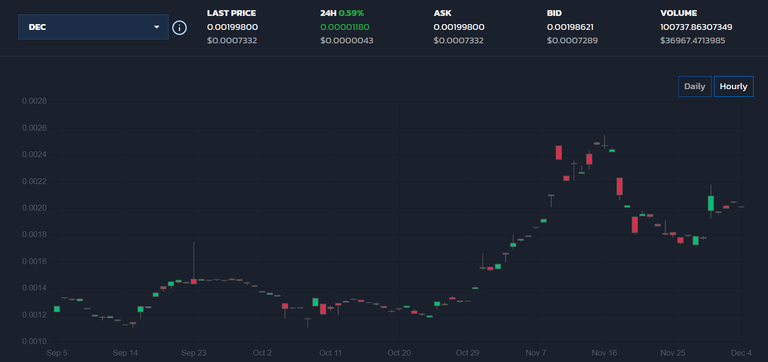Image resolution: width=768 pixels, height=362 pixels.
Task: Click the bid dollar price $0.0007289
Action: coord(572,41)
